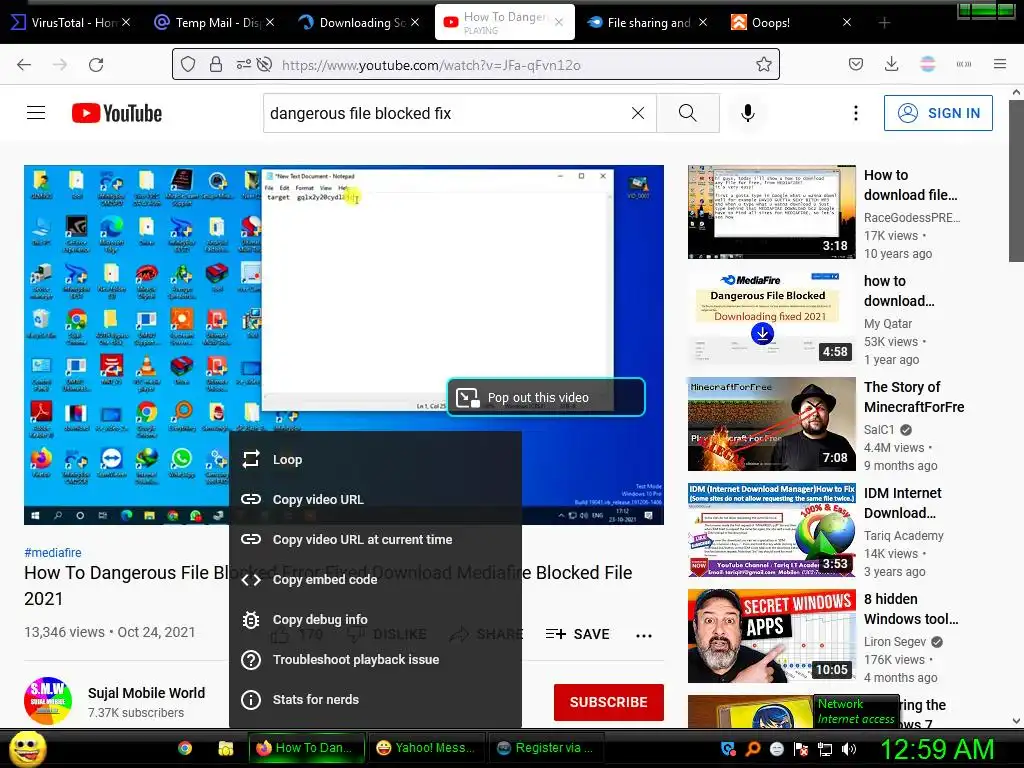
Task: View site security via the padlock icon
Action: point(216,65)
